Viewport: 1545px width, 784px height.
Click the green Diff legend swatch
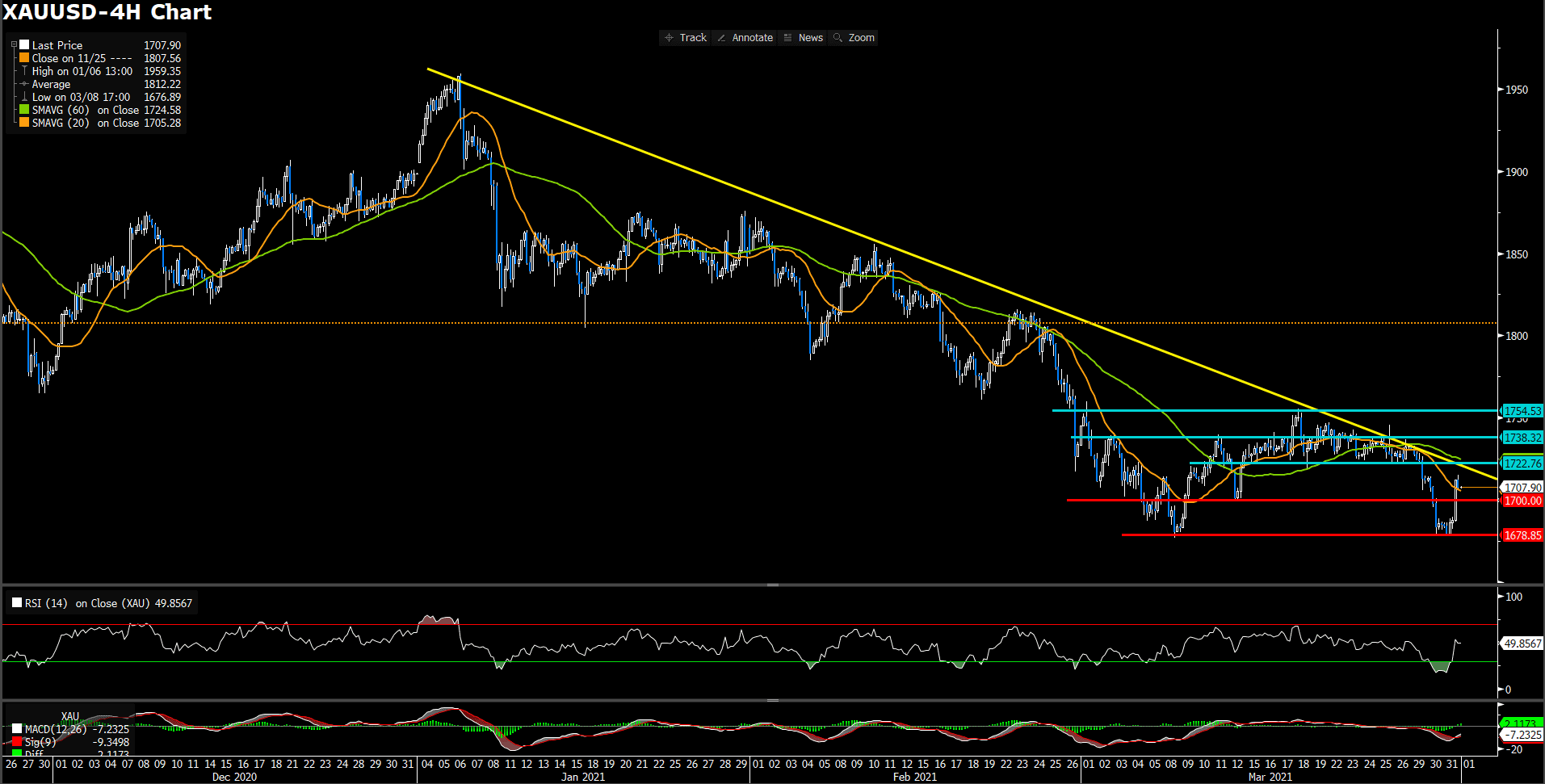(17, 753)
